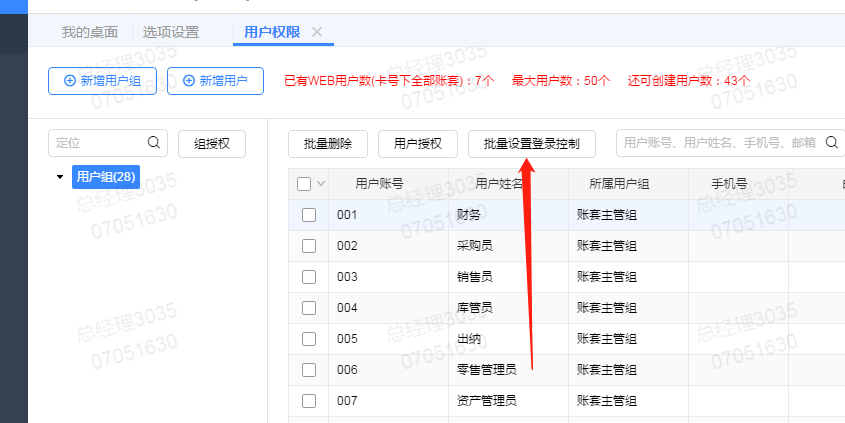
Task: Click the 新增用户 button
Action: click(216, 81)
